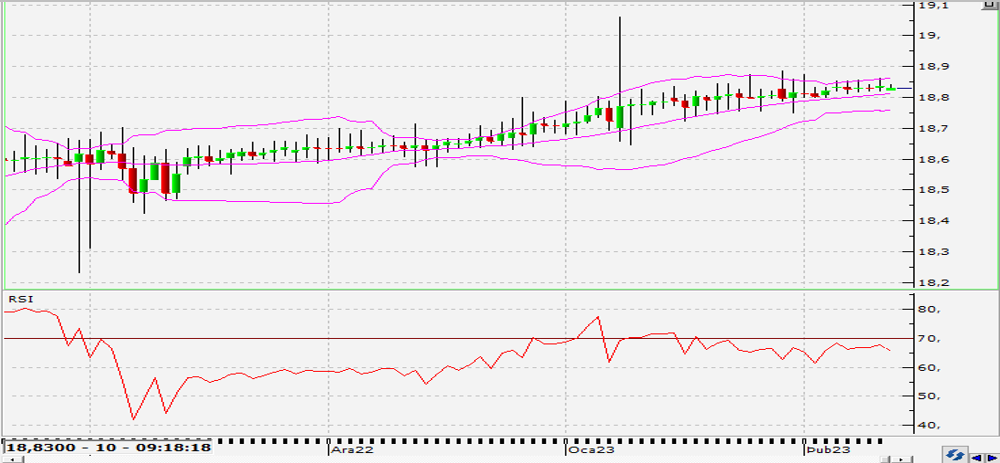Click the RSI 50 scale label

(930, 396)
